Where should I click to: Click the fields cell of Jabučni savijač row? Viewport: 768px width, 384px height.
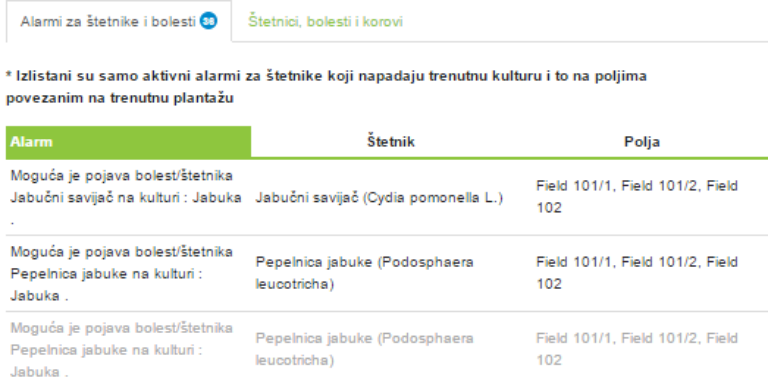point(637,197)
